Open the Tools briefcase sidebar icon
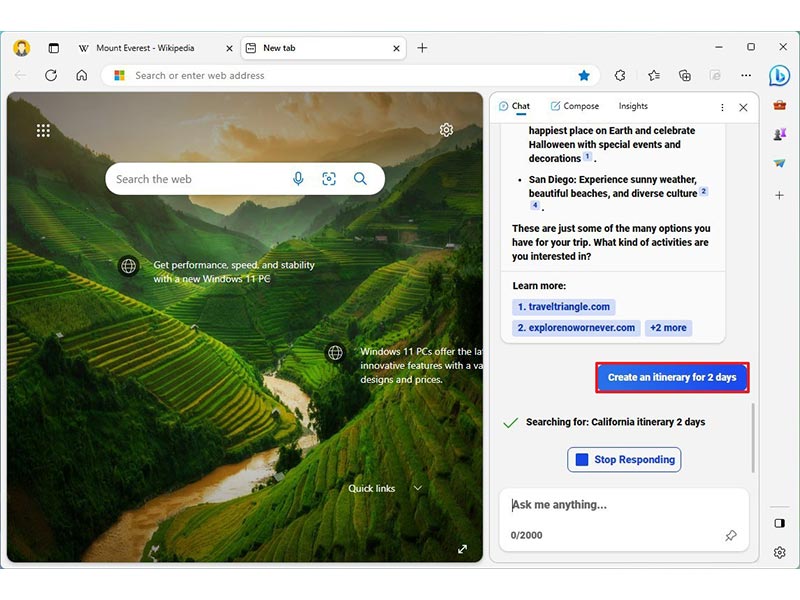This screenshot has width=800, height=600. pos(779,105)
